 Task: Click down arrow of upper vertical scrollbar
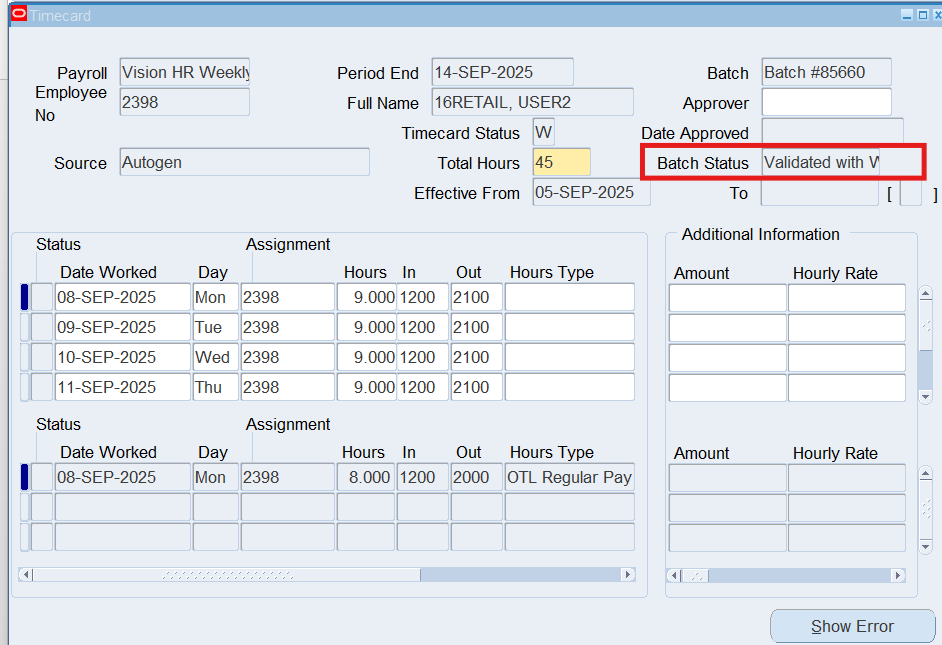click(x=925, y=397)
